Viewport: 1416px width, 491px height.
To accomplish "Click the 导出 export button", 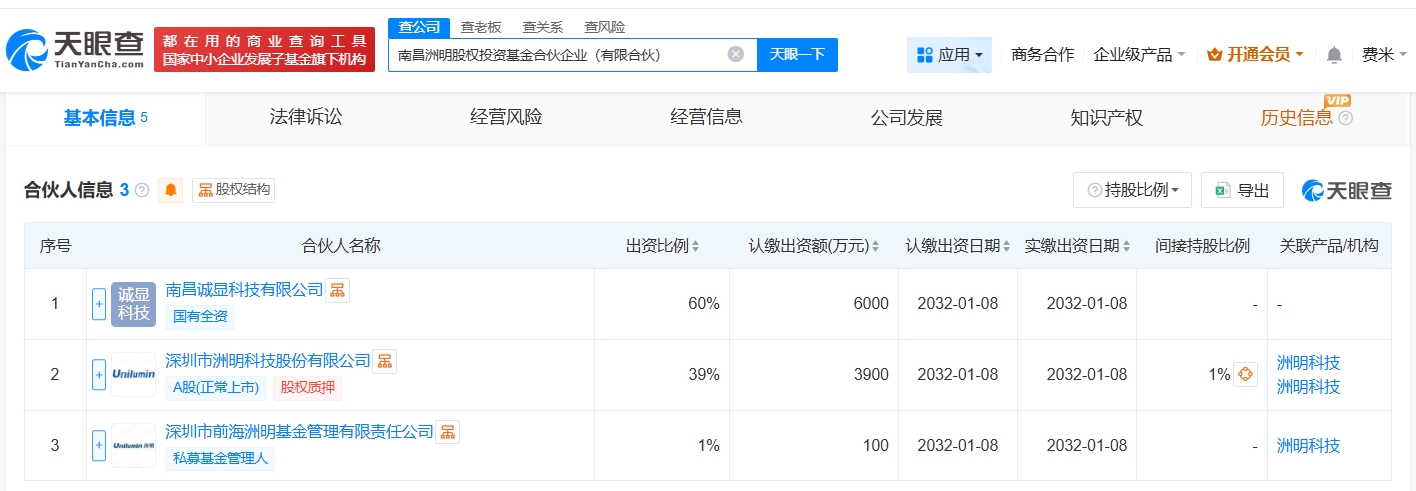I will coord(1242,190).
